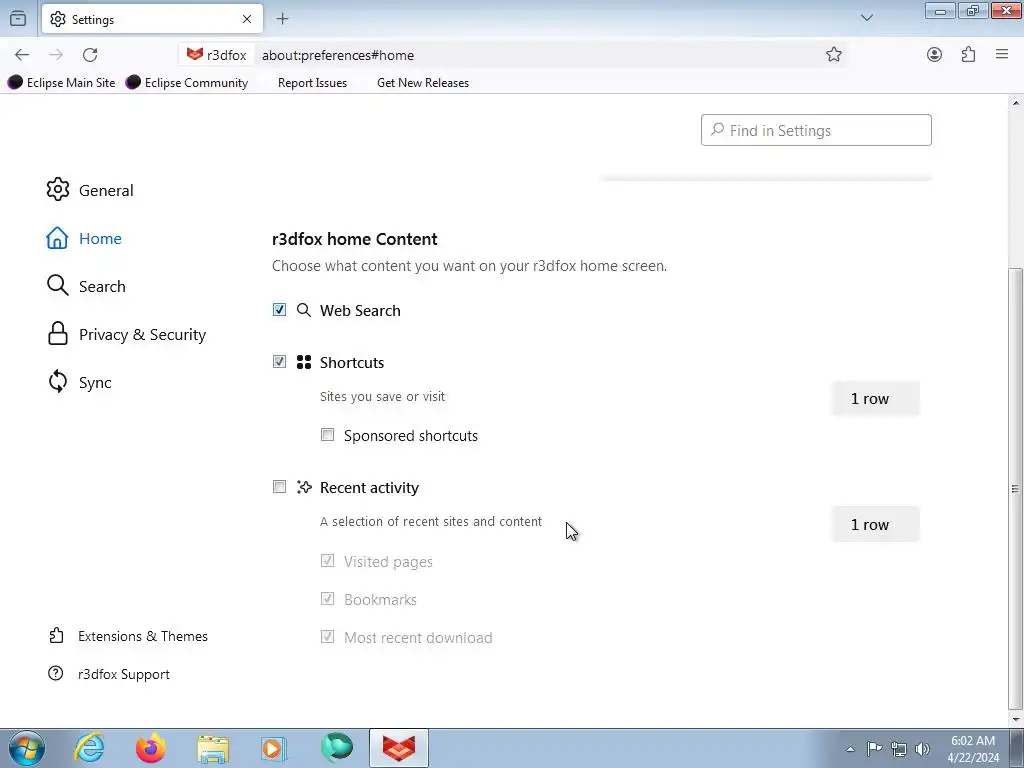Viewport: 1024px width, 768px height.
Task: Open the Sync settings category
Action: click(79, 382)
